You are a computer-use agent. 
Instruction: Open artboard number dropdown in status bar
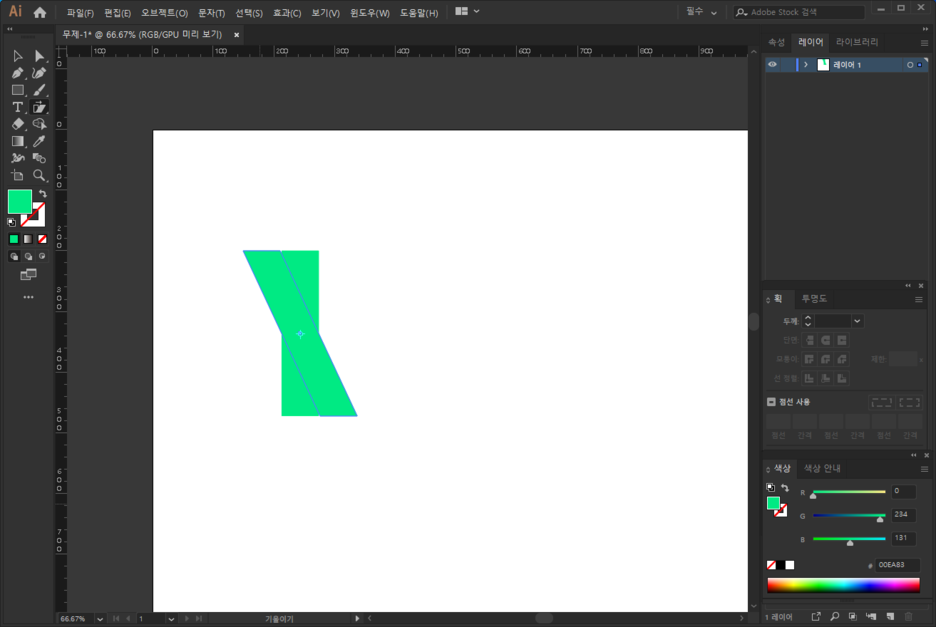[x=171, y=619]
